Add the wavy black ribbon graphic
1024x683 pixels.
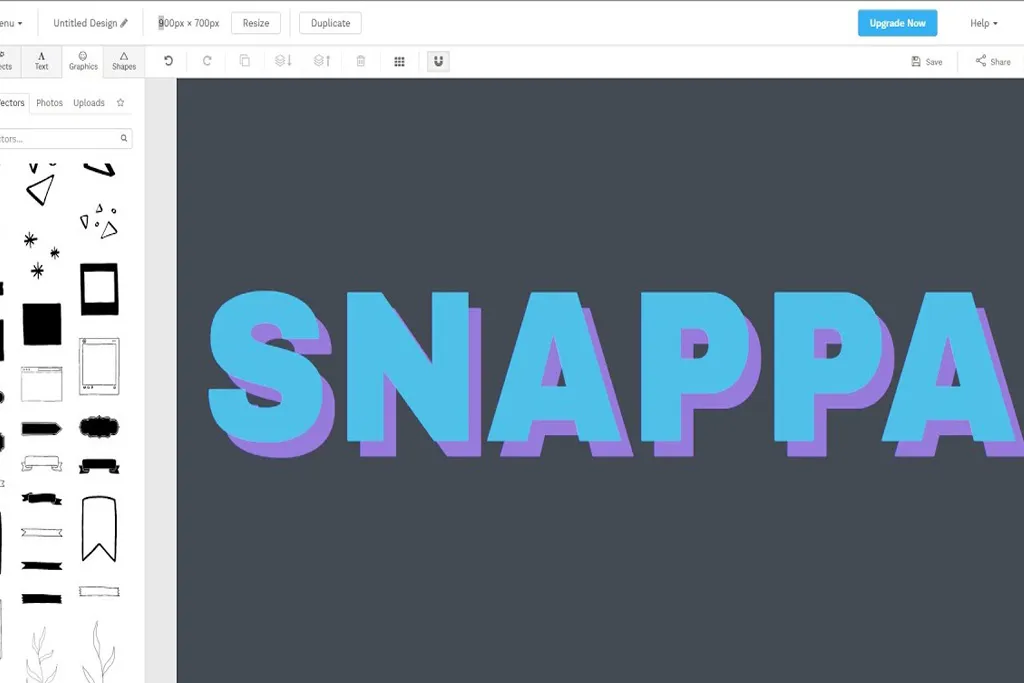coord(42,499)
